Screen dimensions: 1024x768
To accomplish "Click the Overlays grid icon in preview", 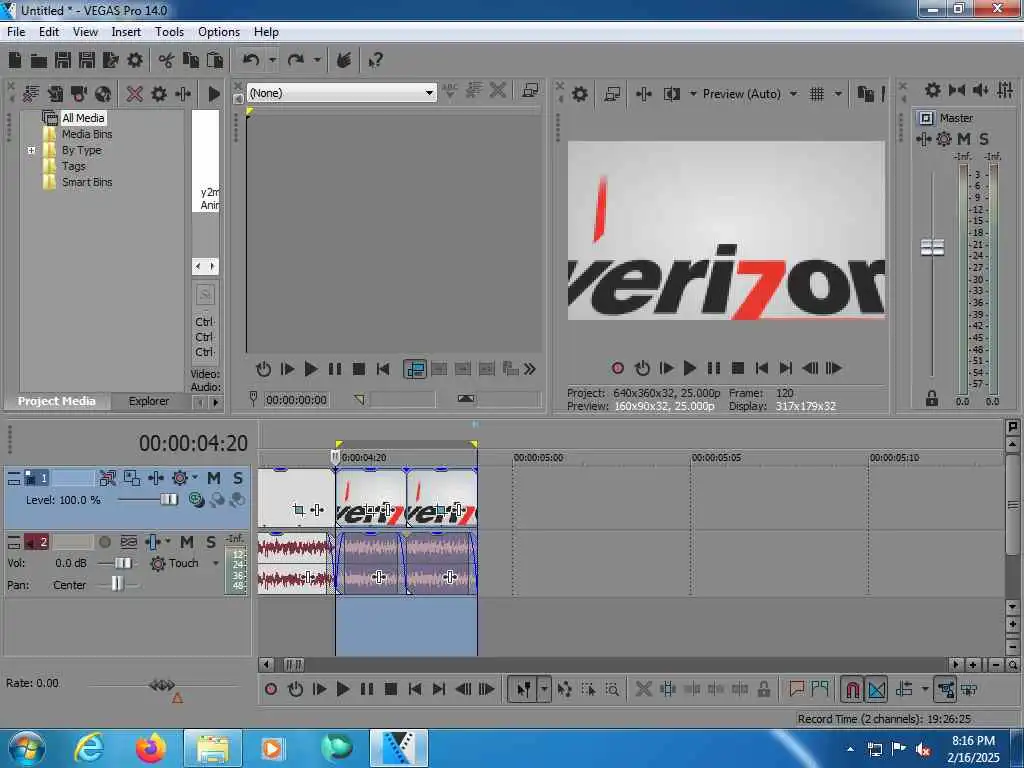I will (x=816, y=94).
